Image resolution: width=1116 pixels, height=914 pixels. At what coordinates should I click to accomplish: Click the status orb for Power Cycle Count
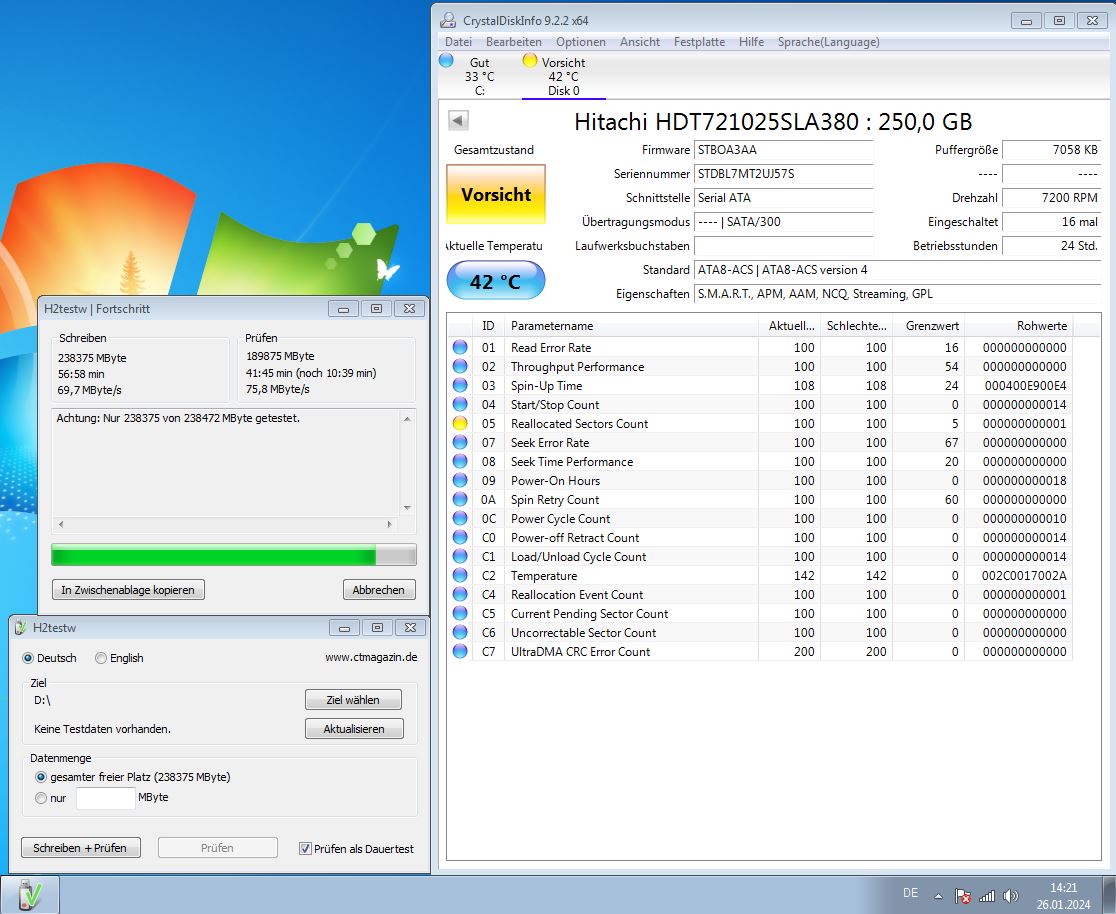[460, 518]
